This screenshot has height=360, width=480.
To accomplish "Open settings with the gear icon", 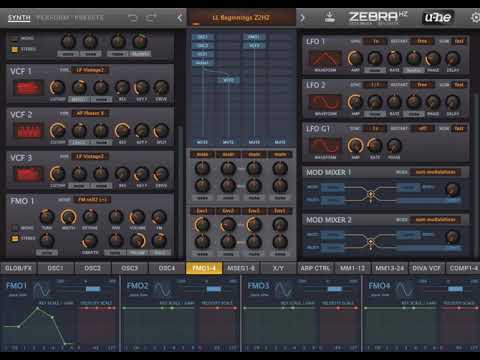I will click(x=475, y=17).
